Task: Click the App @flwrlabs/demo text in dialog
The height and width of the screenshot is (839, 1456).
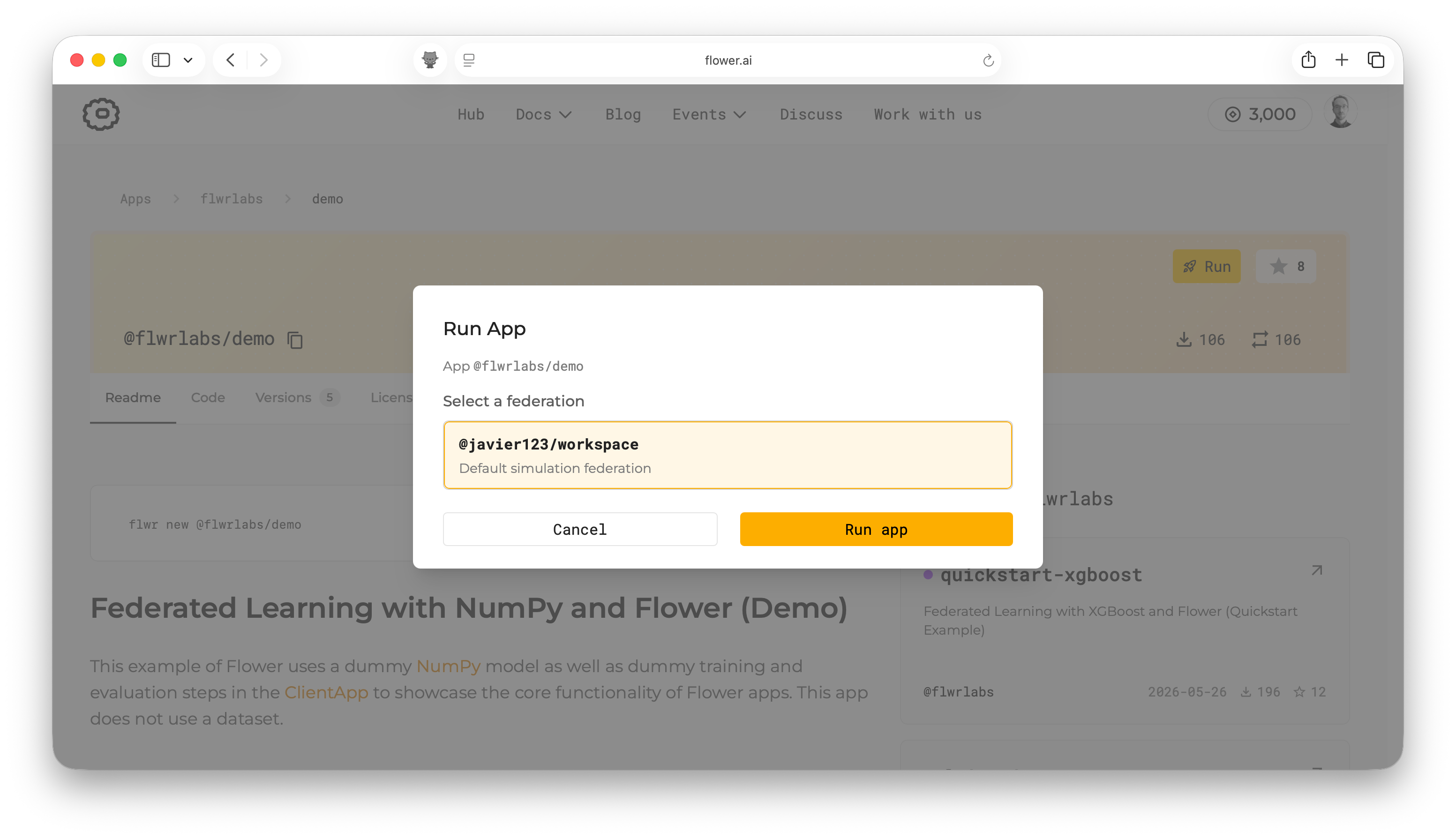Action: point(513,366)
